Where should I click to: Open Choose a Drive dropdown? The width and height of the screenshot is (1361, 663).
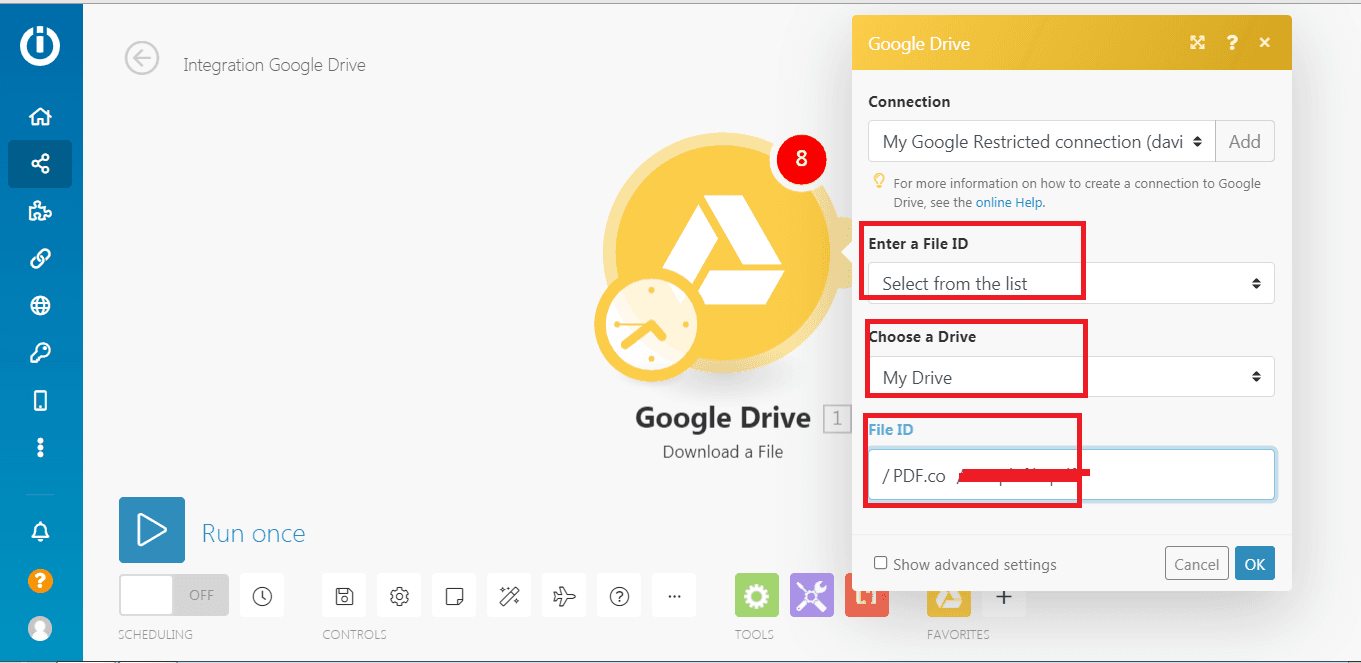[1070, 377]
